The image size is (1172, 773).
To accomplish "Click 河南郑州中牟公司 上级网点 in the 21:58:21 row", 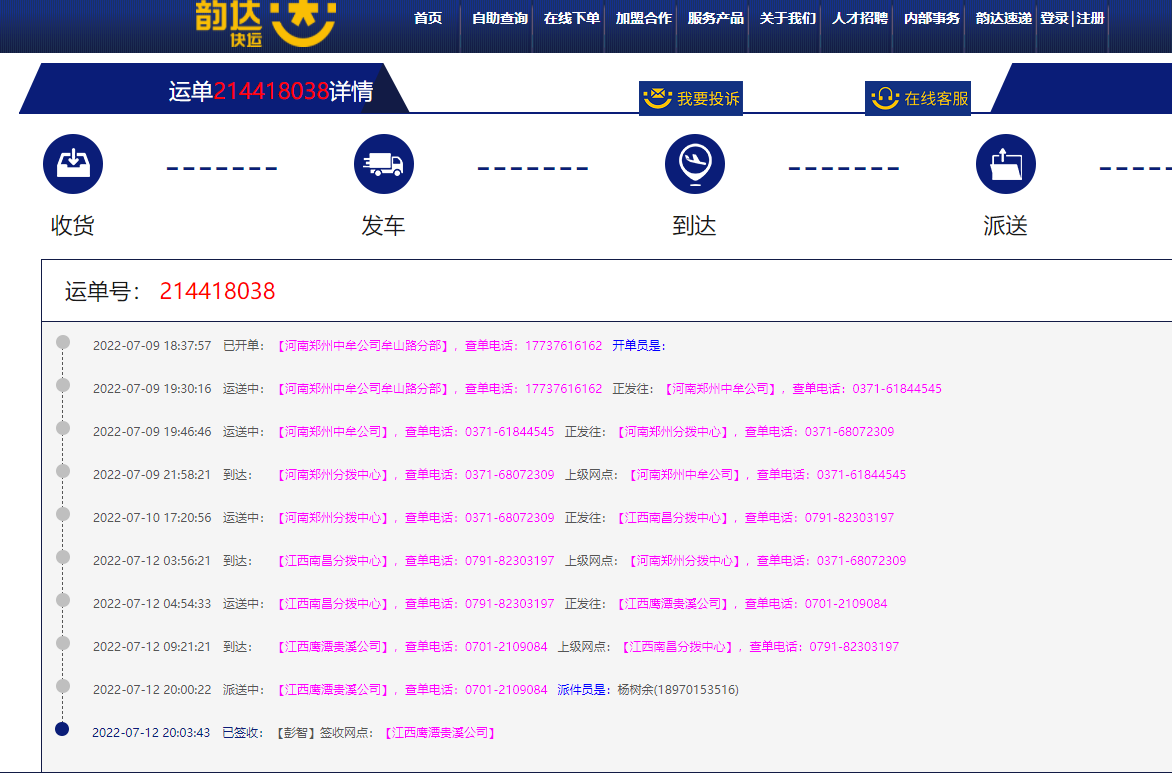I will point(684,475).
